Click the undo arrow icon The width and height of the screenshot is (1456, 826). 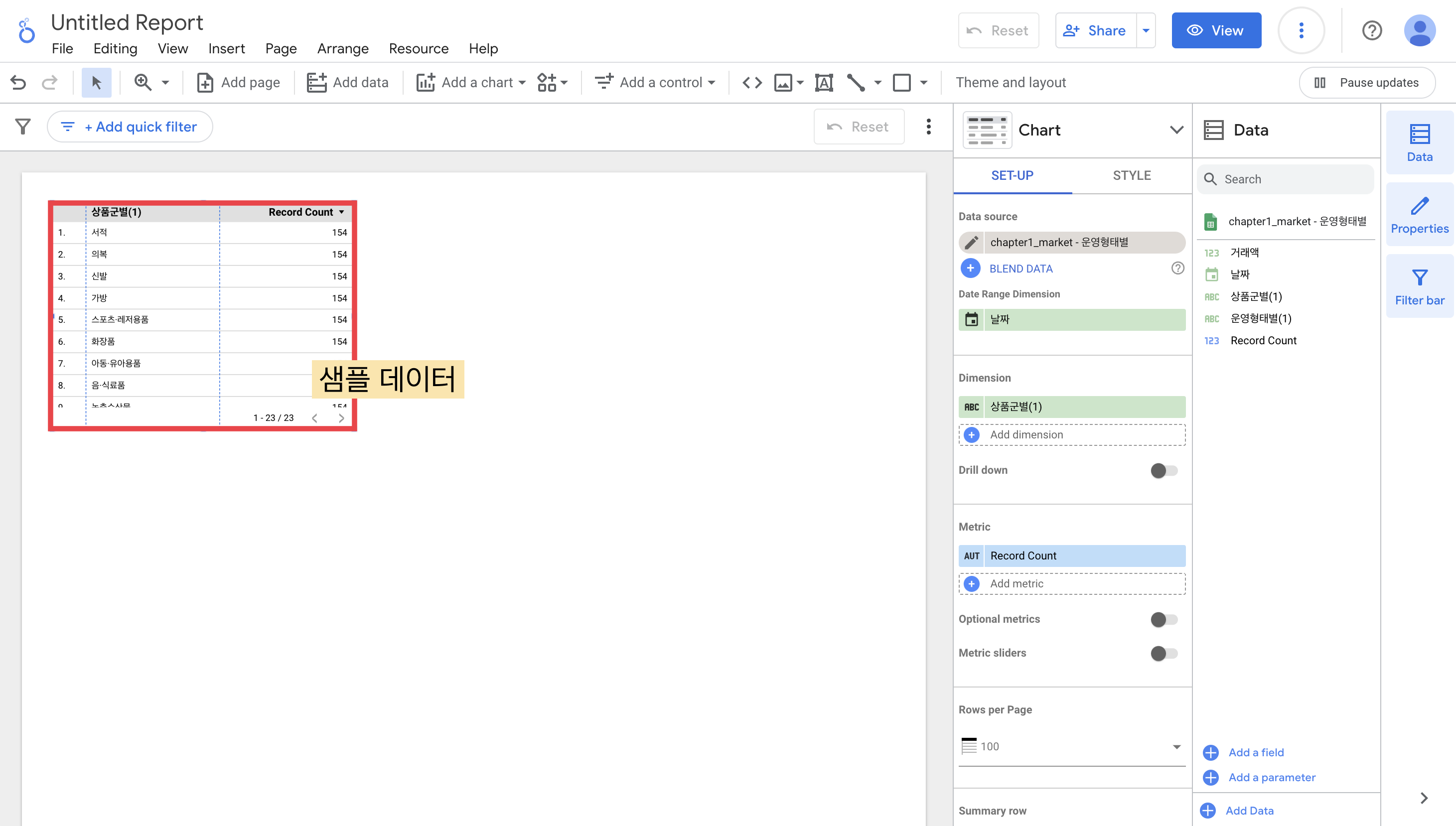click(x=18, y=83)
